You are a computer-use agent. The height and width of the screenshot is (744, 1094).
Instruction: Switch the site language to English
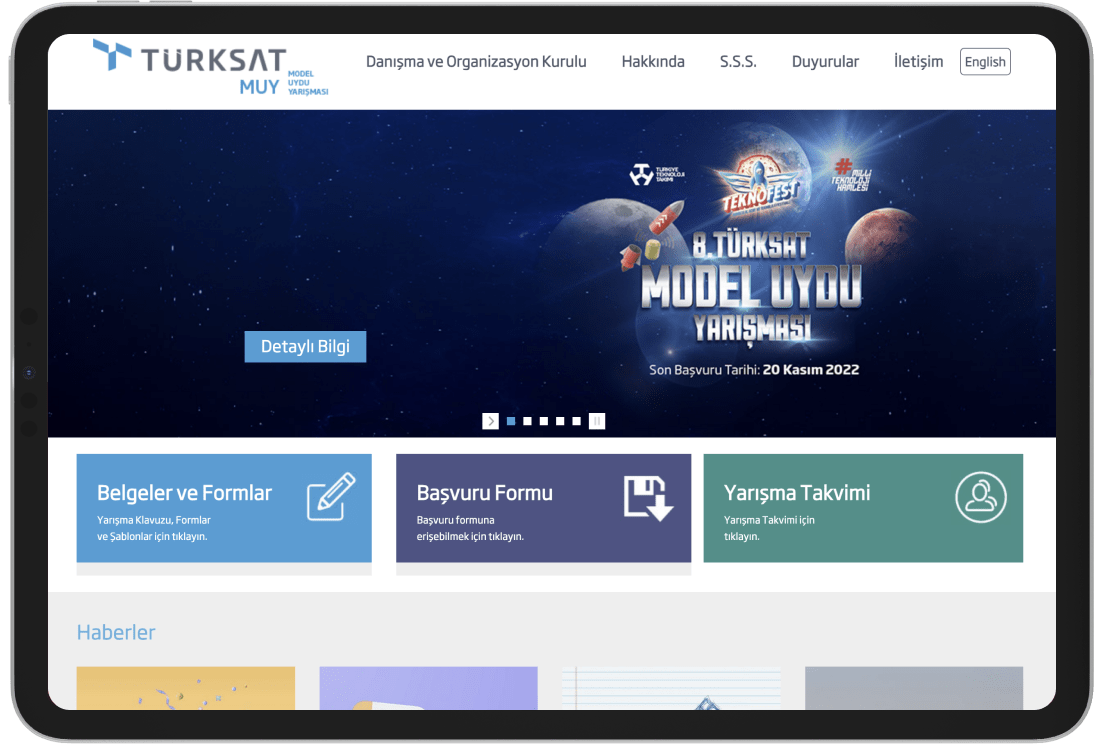(985, 61)
